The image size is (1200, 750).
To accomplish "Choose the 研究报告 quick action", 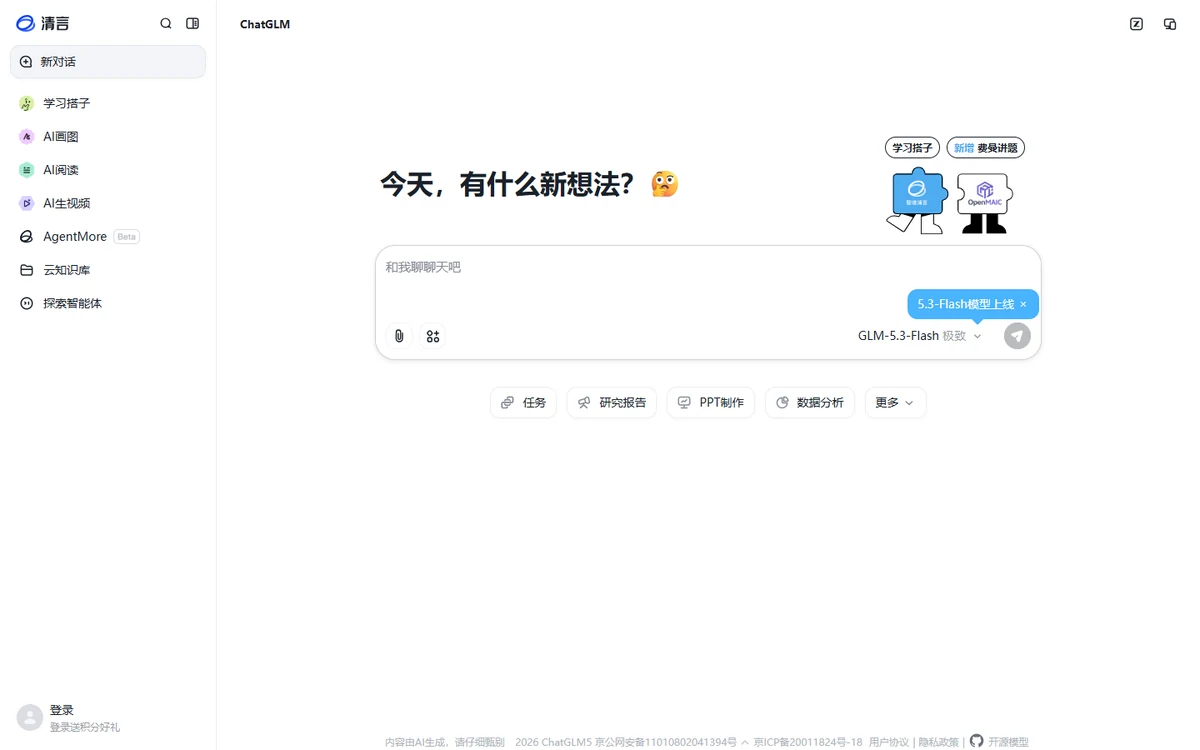I will (x=612, y=403).
